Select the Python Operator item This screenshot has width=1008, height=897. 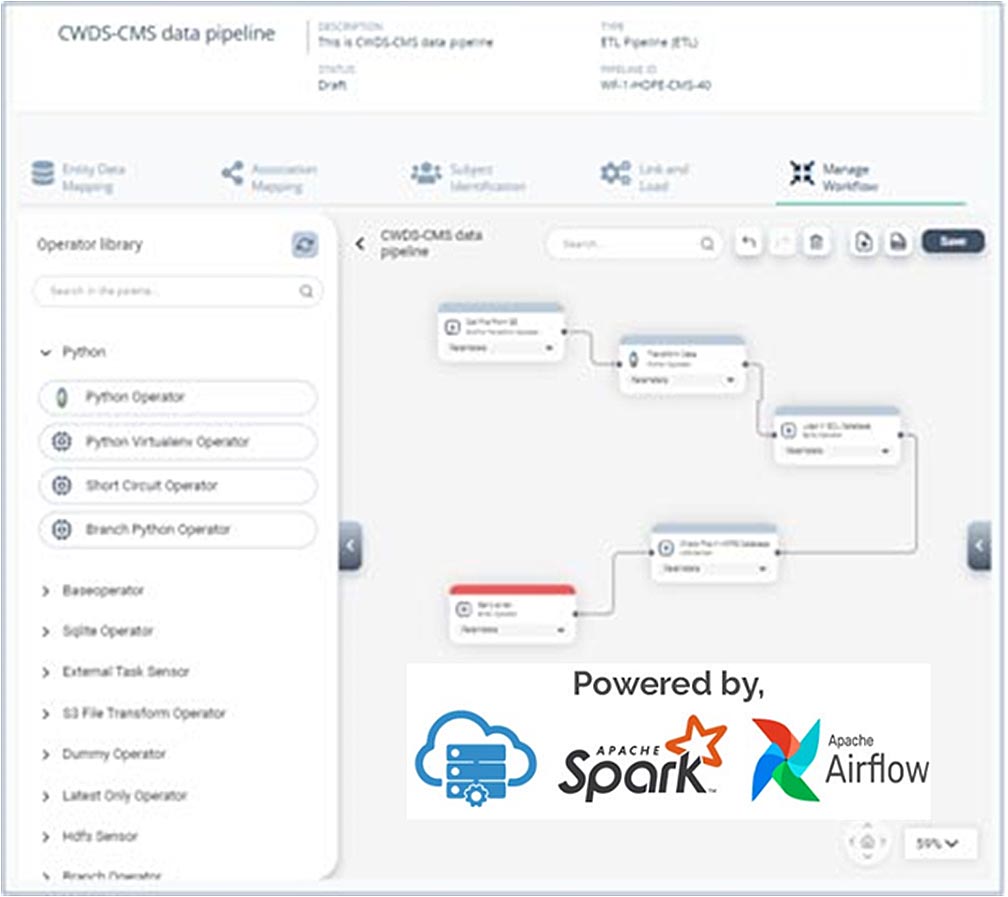coord(178,397)
